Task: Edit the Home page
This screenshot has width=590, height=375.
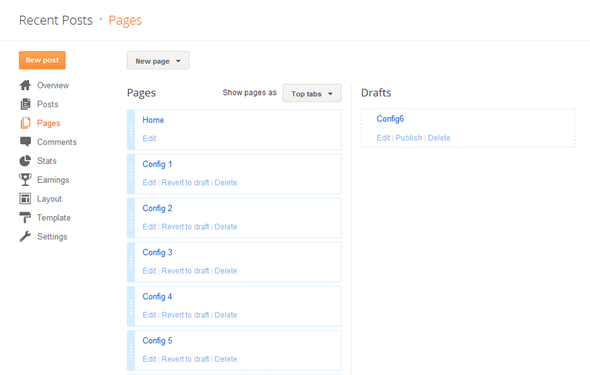Action: click(x=149, y=138)
